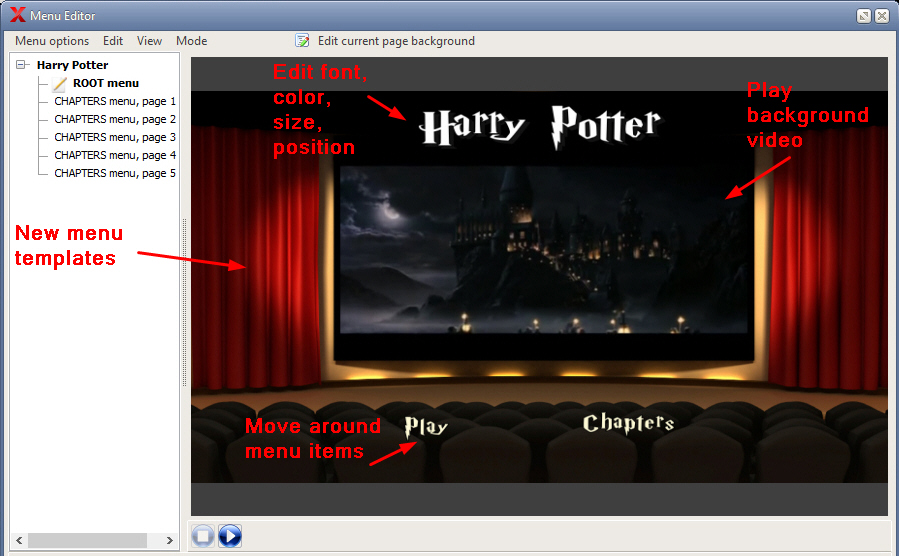Image resolution: width=899 pixels, height=556 pixels.
Task: Select ROOT menu in the tree
Action: click(106, 83)
